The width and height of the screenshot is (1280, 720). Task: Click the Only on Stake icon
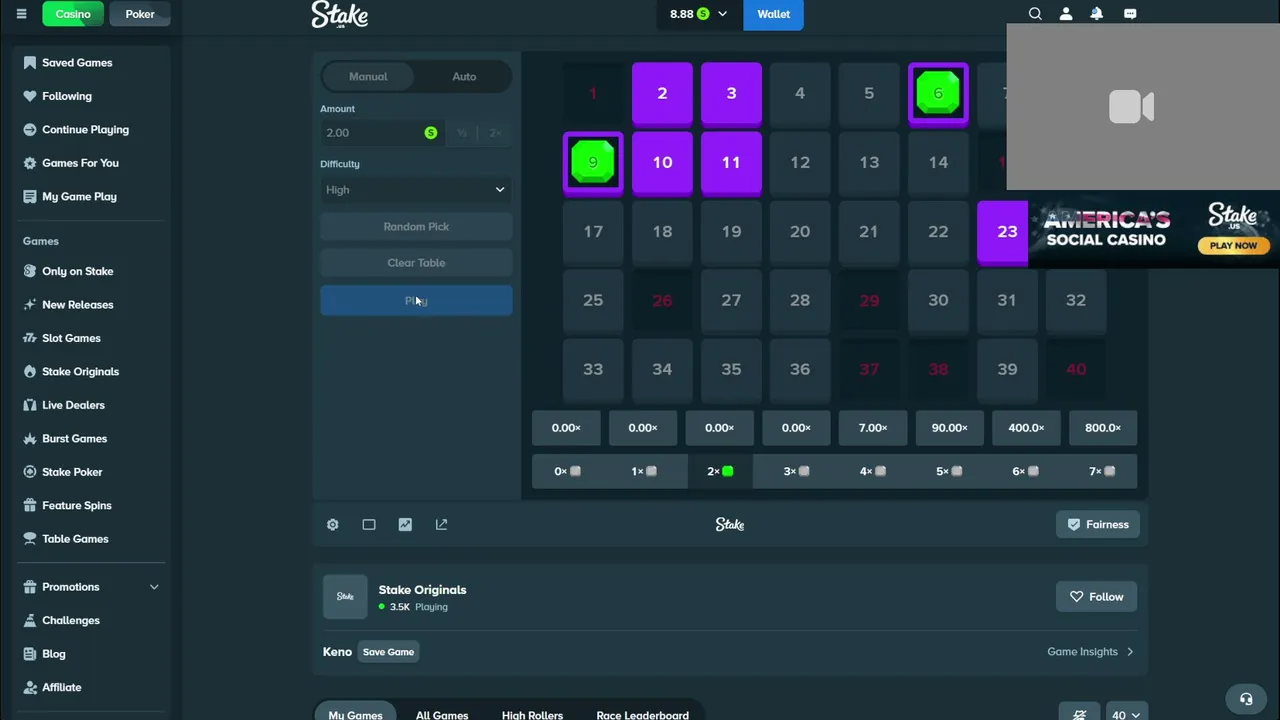click(30, 271)
